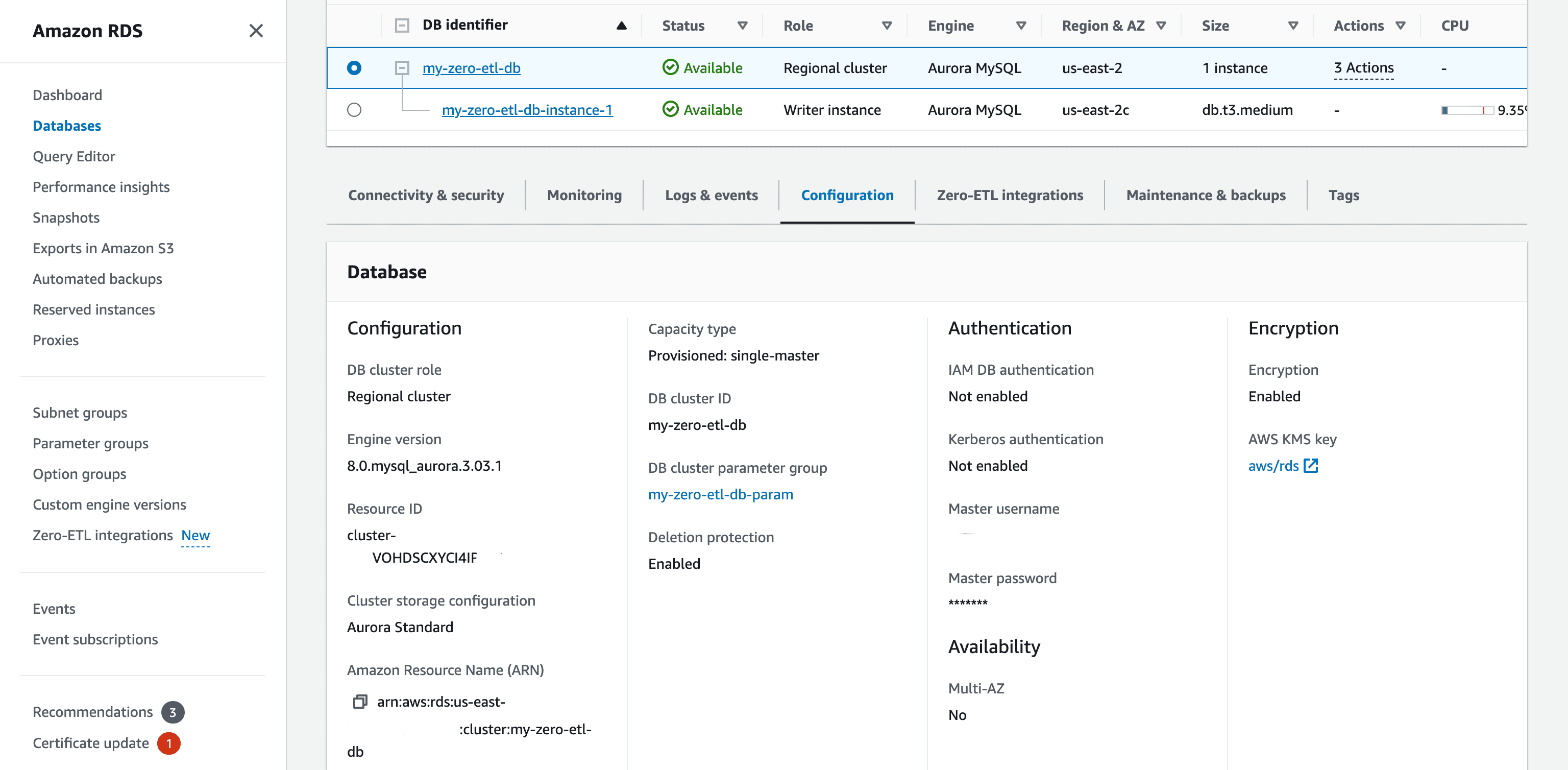Open Status column filter dropdown

tap(742, 26)
